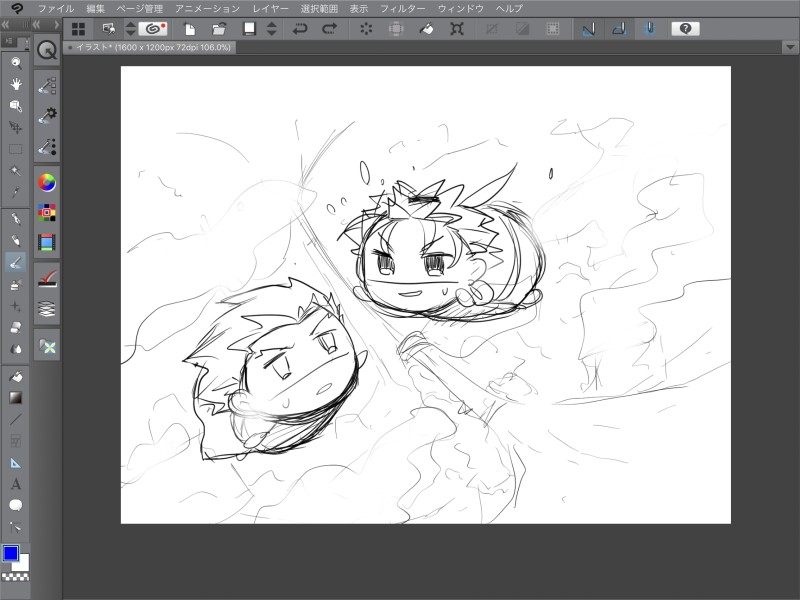This screenshot has height=600, width=800.
Task: Click the Invert selection icon
Action: [x=522, y=29]
